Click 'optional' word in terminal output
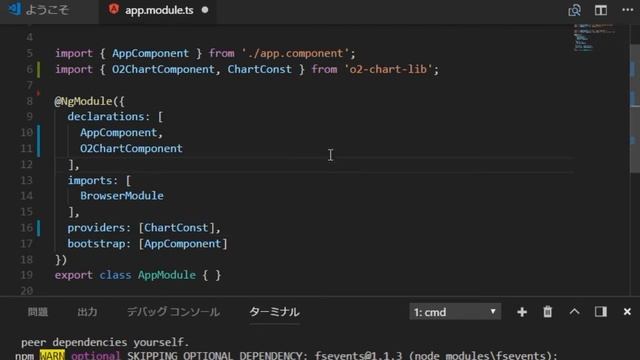640x360 pixels. [x=96, y=356]
